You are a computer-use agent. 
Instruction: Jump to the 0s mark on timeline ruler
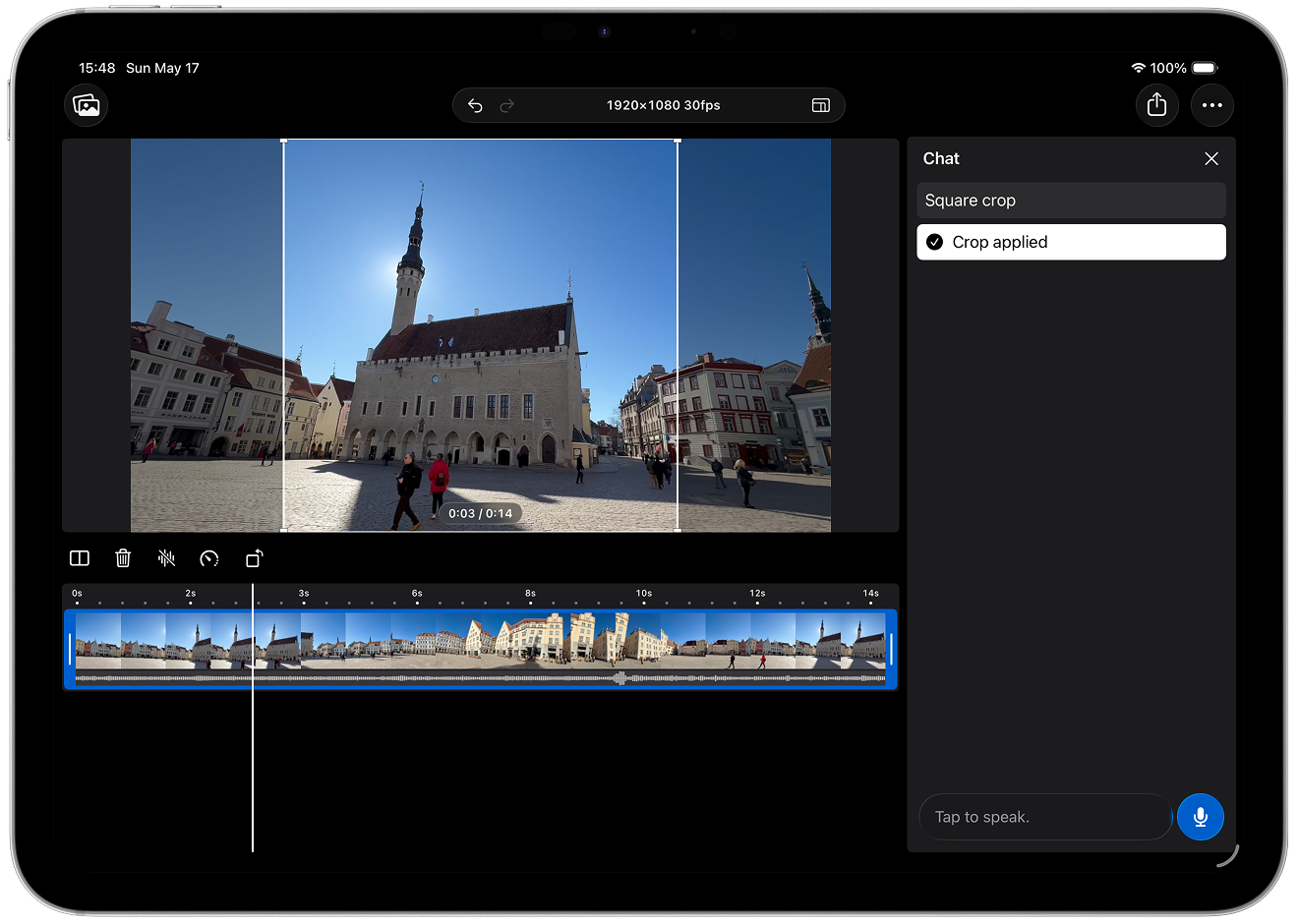77,595
